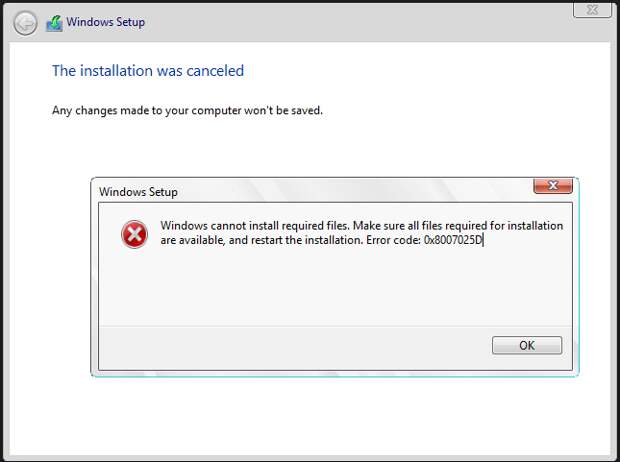Click the sentence Windows cannot install required files
Image resolution: width=620 pixels, height=462 pixels.
click(255, 225)
